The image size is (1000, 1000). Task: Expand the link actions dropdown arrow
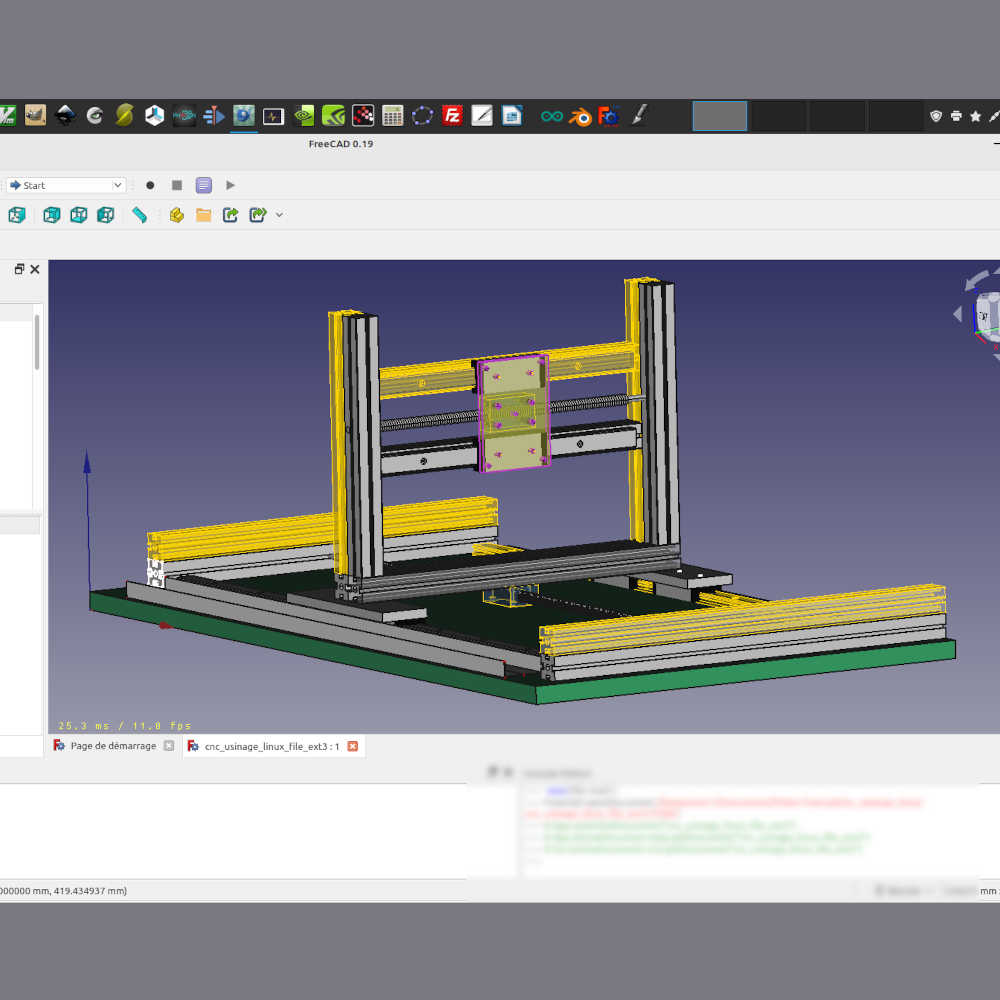point(279,215)
